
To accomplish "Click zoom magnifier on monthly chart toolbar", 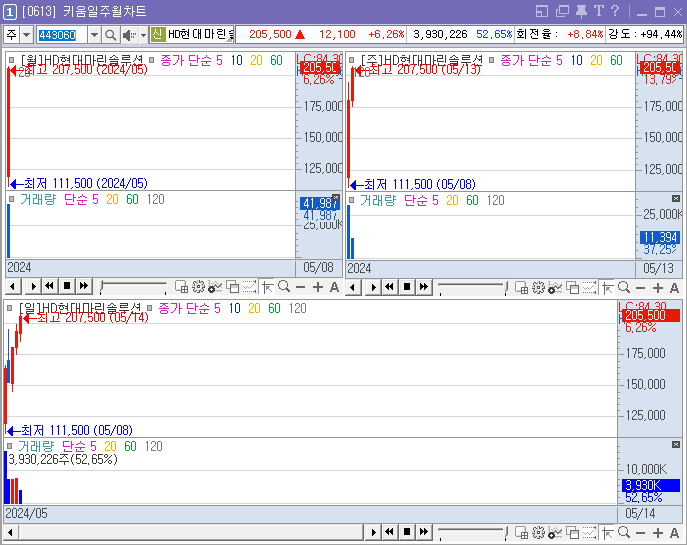I will coord(284,287).
